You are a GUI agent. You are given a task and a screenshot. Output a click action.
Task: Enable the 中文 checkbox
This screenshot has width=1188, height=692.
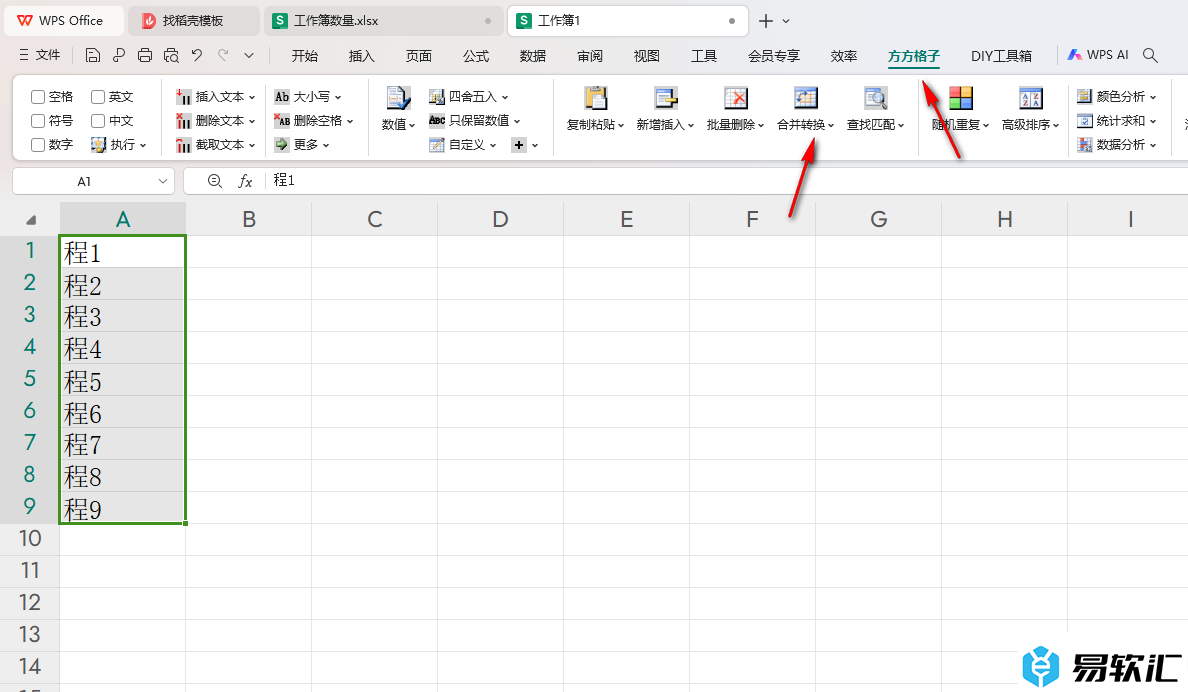click(x=98, y=121)
